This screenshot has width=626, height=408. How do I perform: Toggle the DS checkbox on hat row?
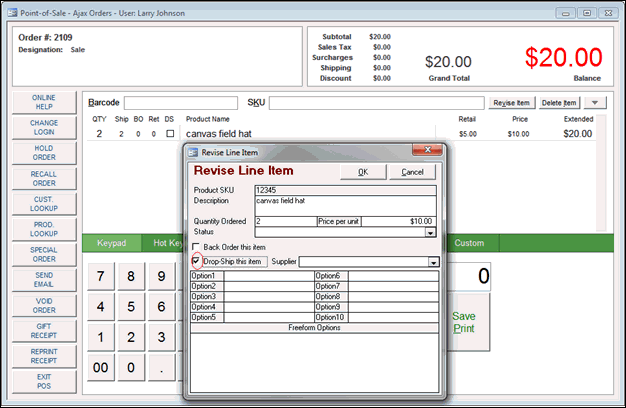170,133
